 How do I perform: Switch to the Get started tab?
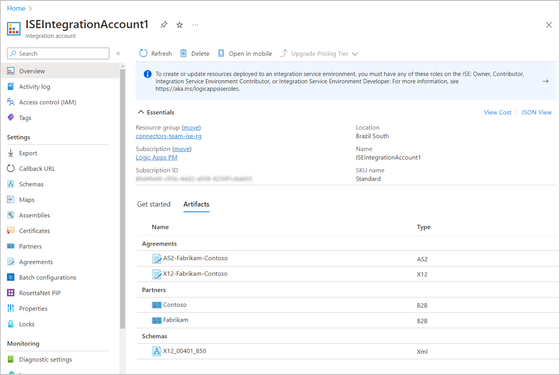coord(154,204)
